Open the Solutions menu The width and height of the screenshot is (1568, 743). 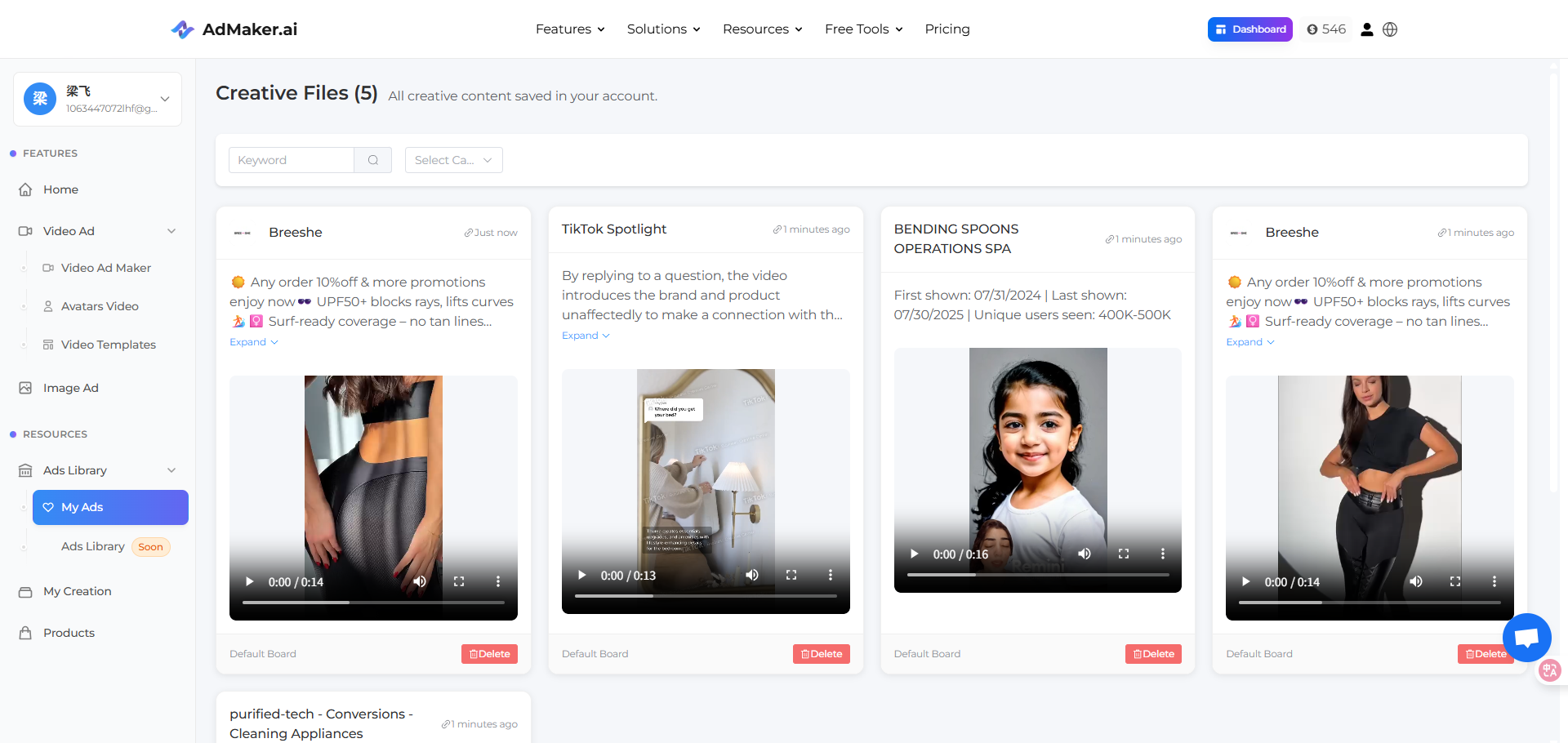tap(664, 29)
